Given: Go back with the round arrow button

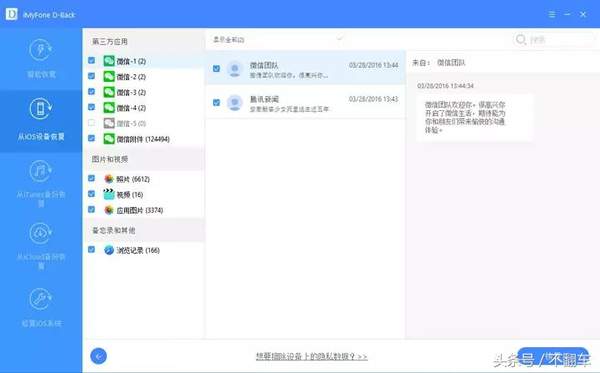Looking at the screenshot, I should [99, 356].
